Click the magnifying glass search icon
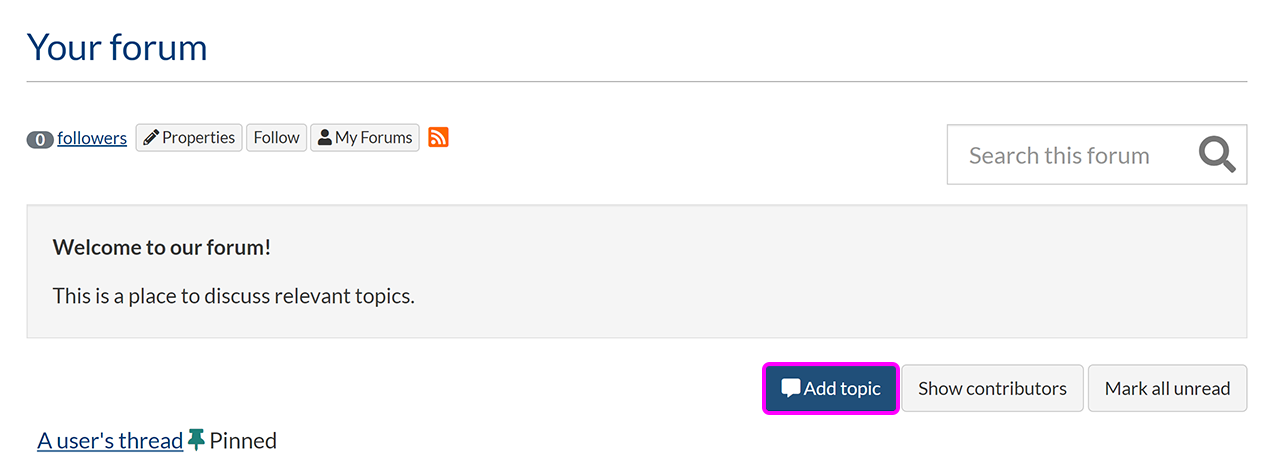1274x465 pixels. click(1217, 155)
